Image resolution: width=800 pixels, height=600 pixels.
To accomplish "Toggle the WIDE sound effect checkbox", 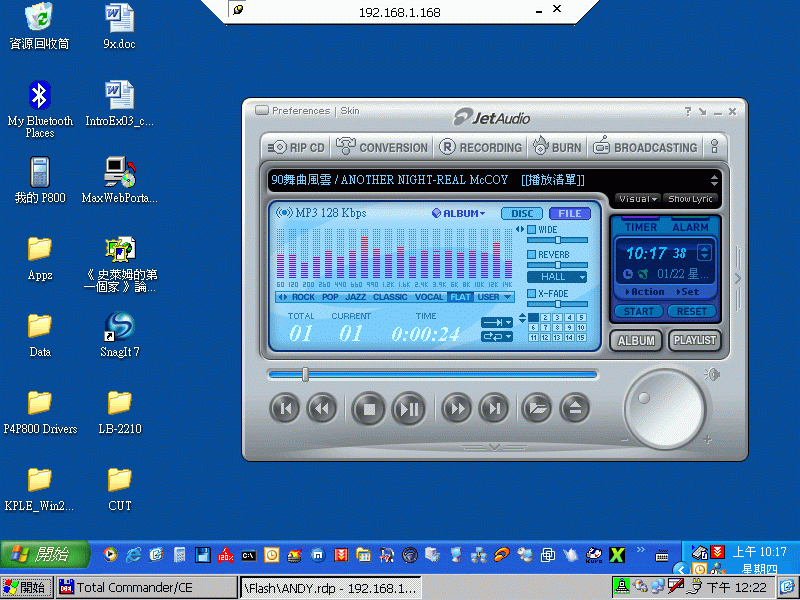I will click(531, 230).
